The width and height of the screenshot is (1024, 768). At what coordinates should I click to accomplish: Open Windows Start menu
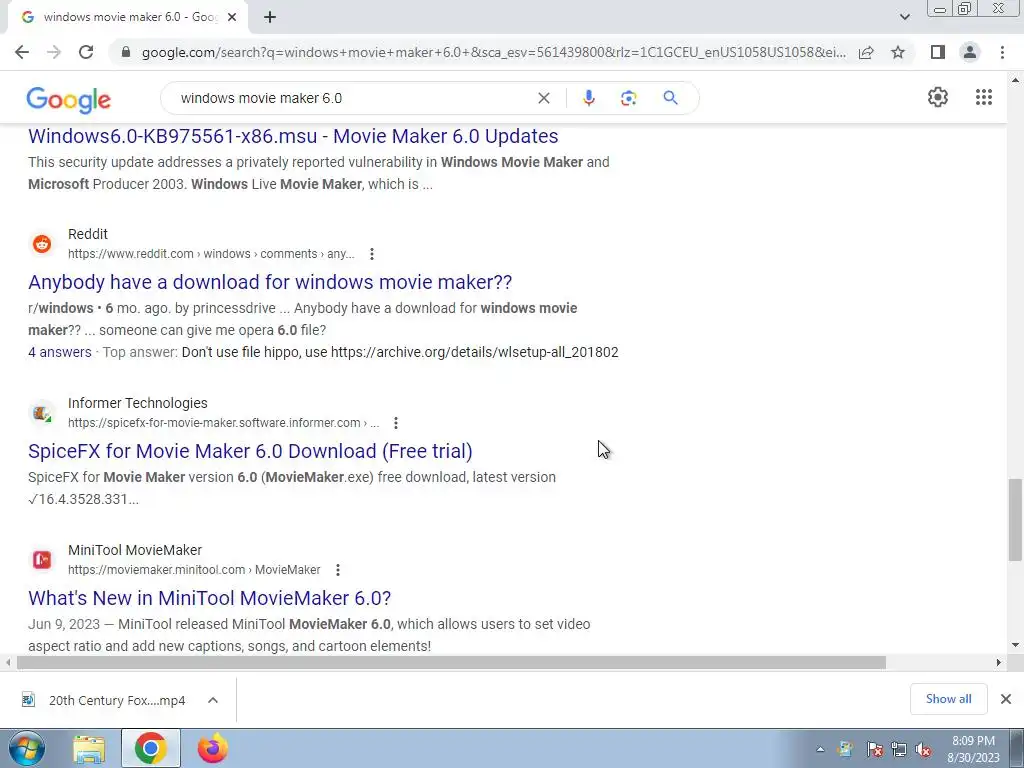click(27, 748)
